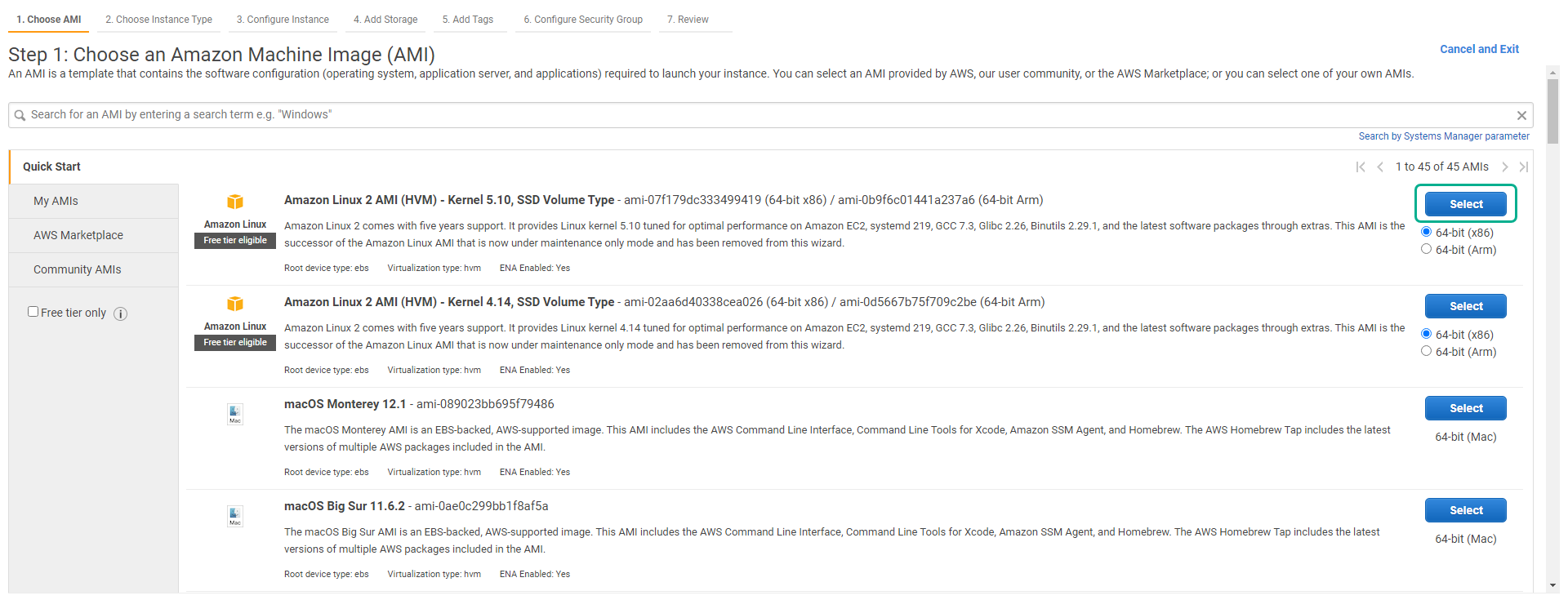Choose 64-bit (Arm) for Kernel 4.14 AMI
This screenshot has width=1568, height=600.
[x=1426, y=351]
